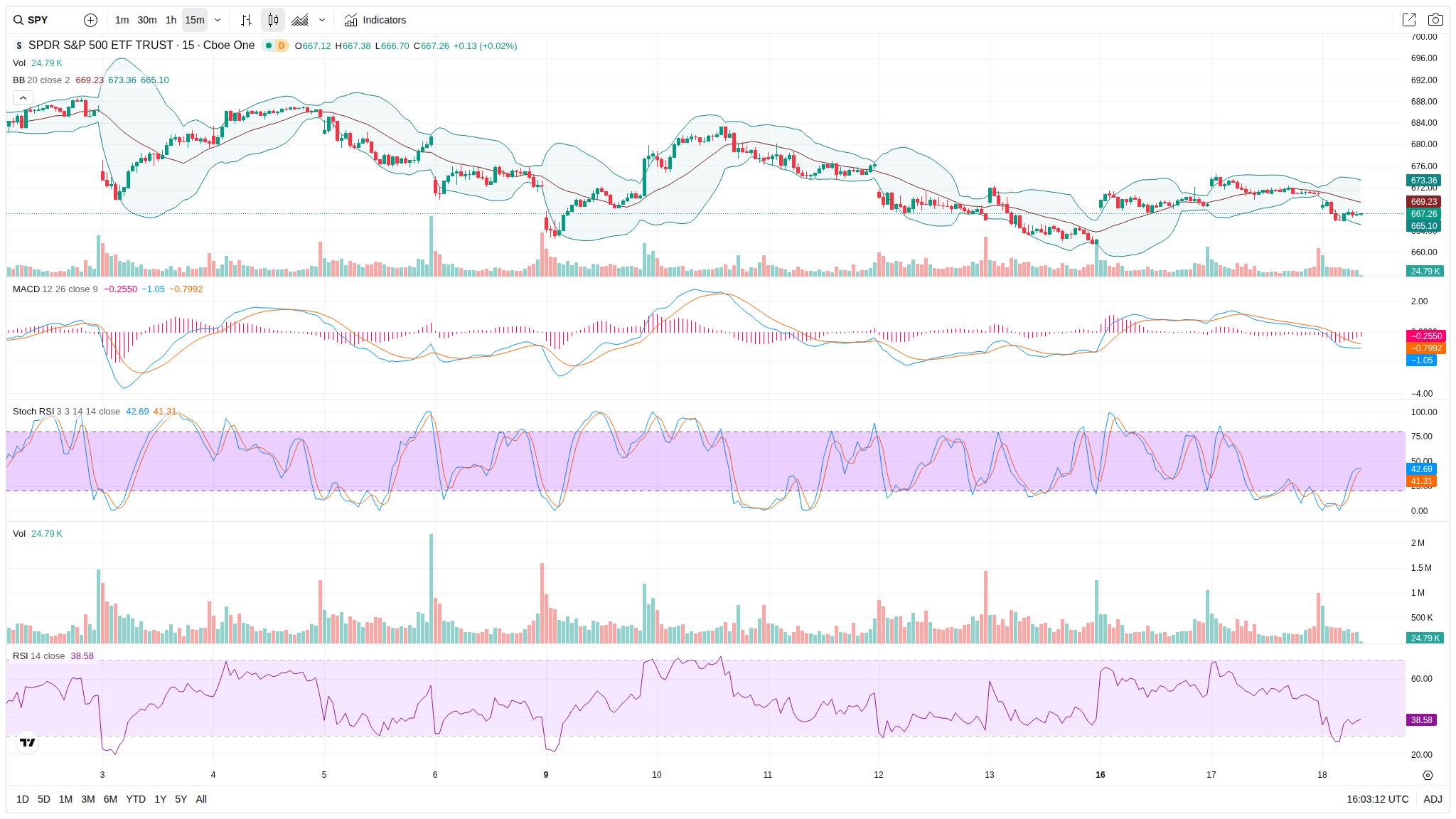Add a compare symbol with plus icon
This screenshot has width=1456, height=819.
90,20
